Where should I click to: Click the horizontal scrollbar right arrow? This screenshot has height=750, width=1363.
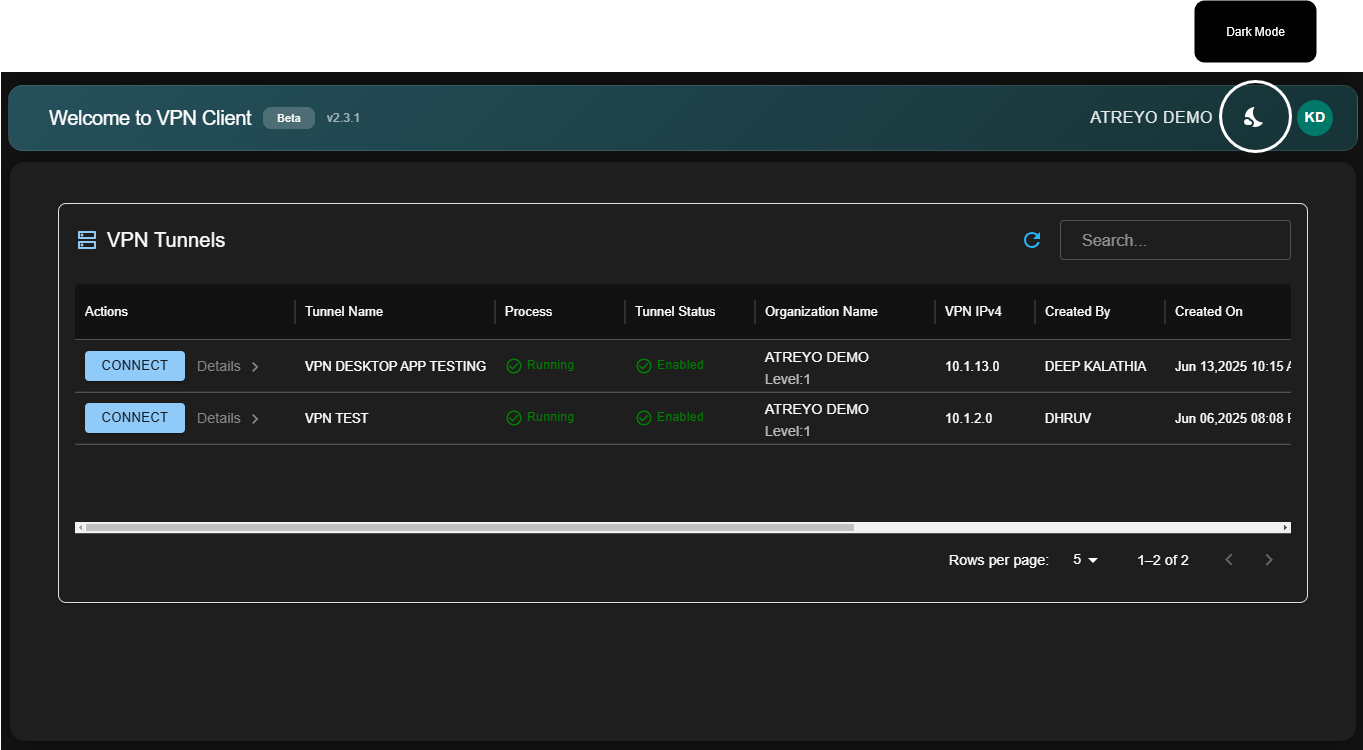point(1286,527)
